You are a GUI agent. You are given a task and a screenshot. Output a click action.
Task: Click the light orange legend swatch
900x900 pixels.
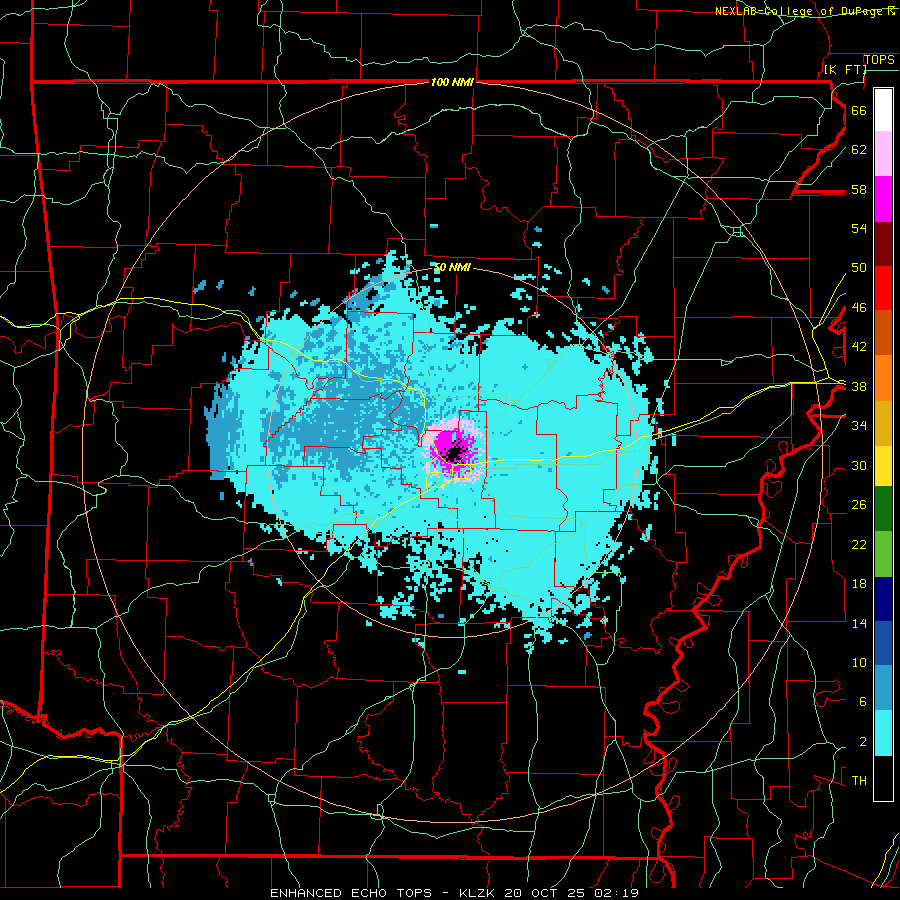coord(883,378)
